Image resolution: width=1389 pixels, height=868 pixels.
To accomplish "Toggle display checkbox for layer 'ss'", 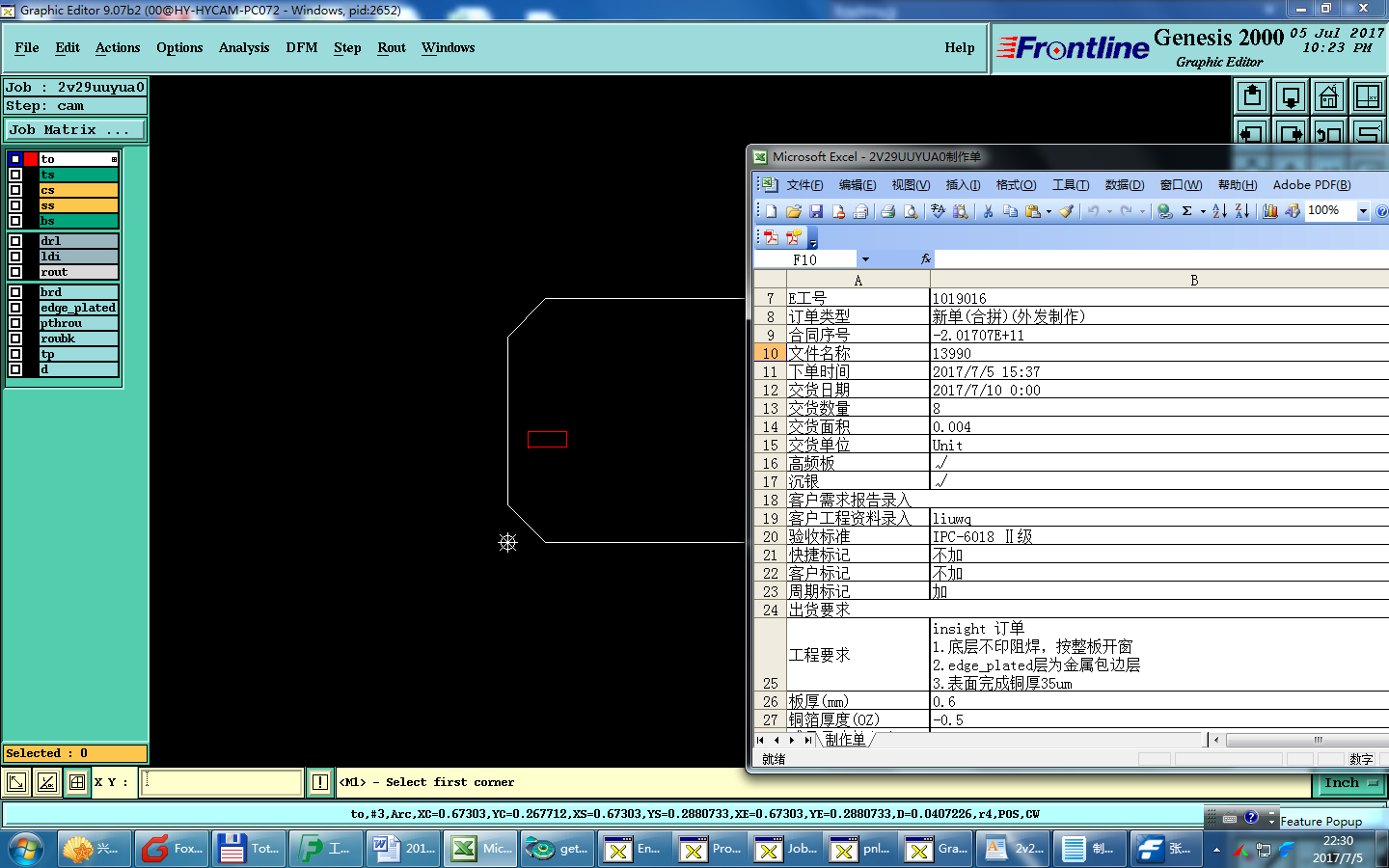I will pyautogui.click(x=15, y=205).
